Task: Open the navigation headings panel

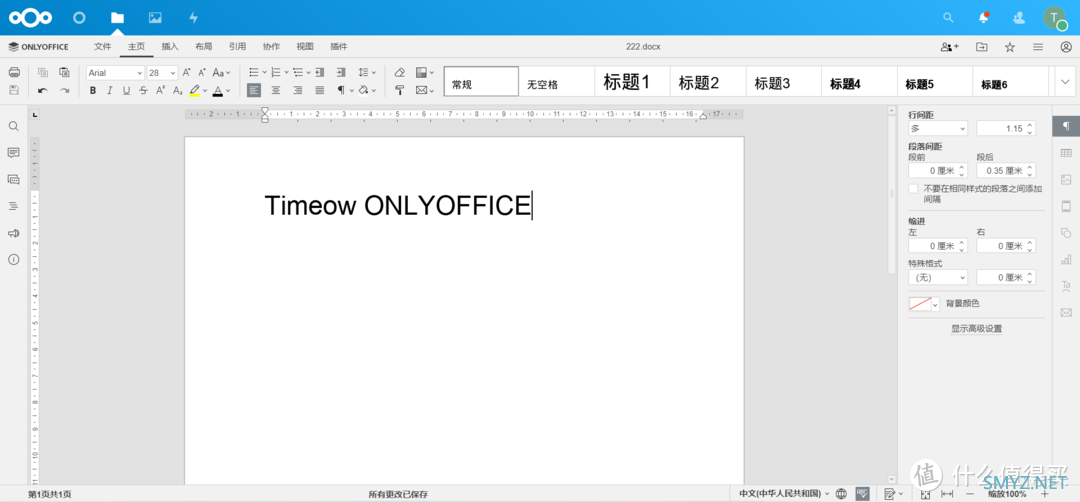Action: coord(13,206)
